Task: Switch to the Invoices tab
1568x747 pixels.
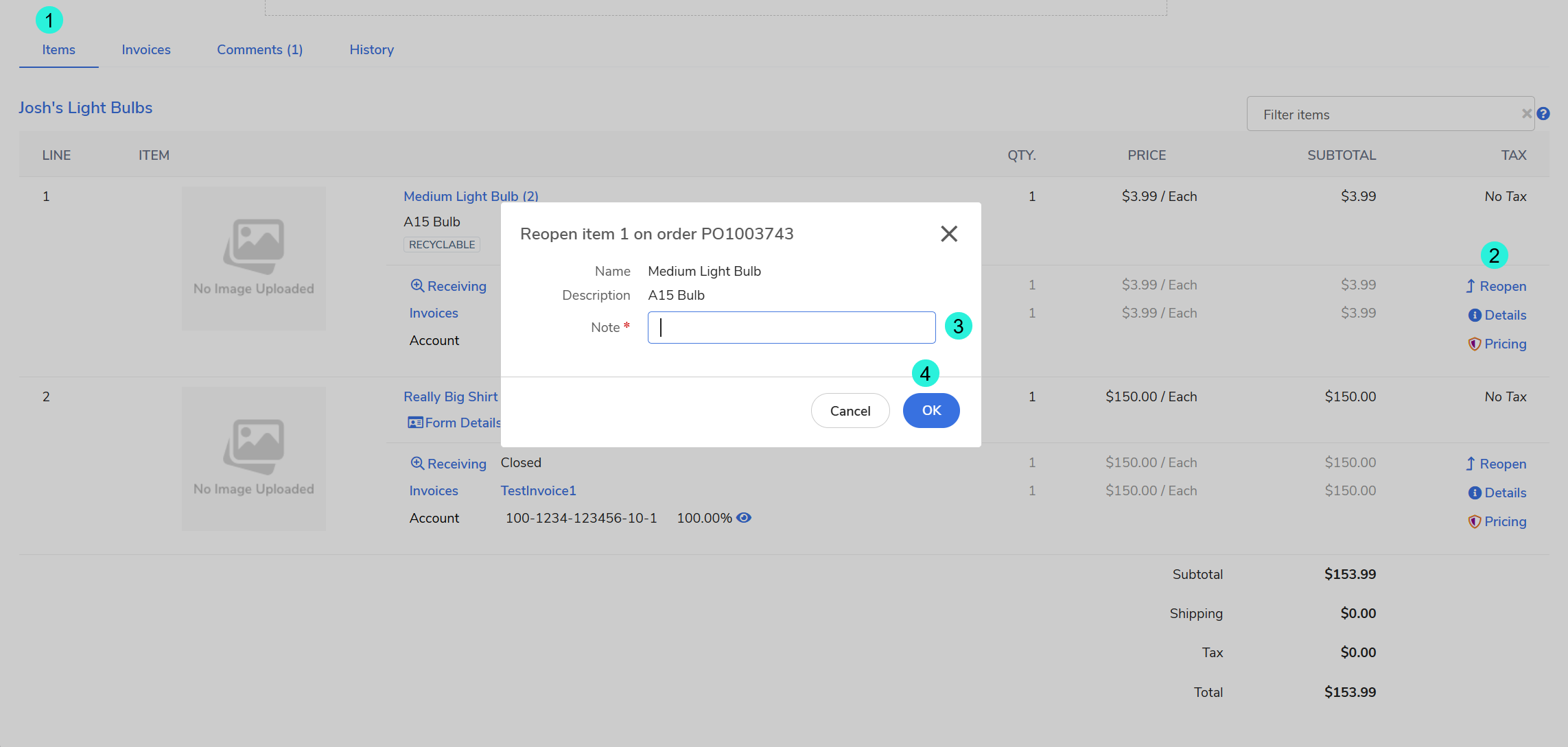Action: coord(146,50)
